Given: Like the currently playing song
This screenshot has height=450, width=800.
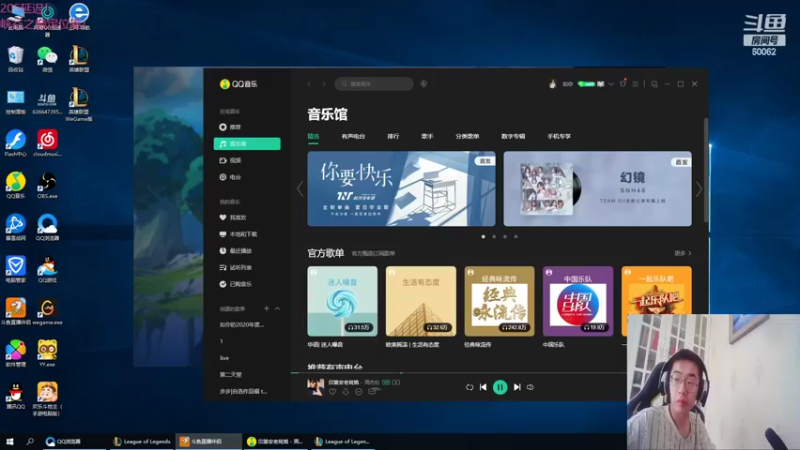Looking at the screenshot, I should pos(332,392).
